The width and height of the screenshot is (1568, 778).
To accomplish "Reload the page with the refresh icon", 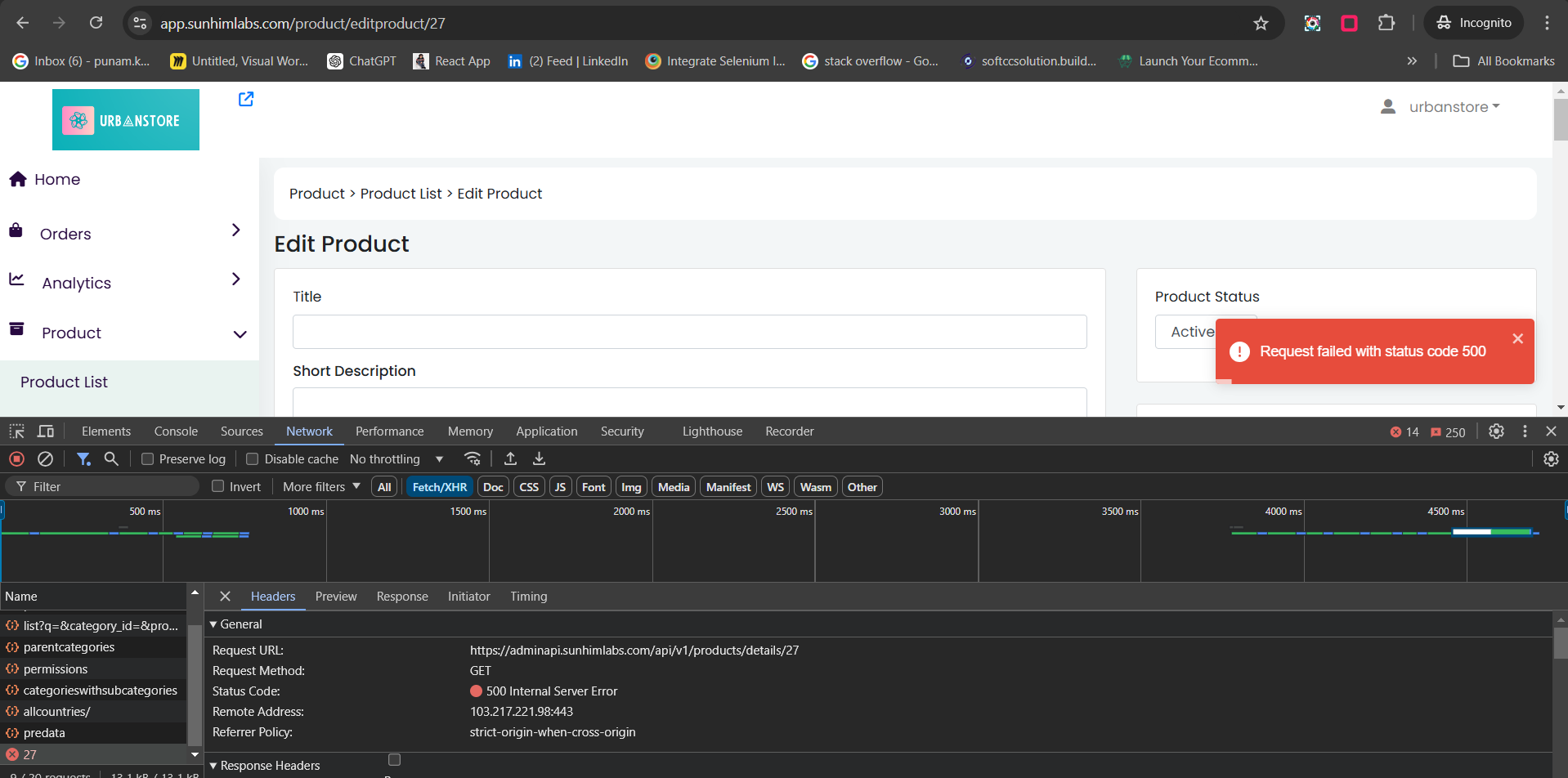I will tap(96, 23).
